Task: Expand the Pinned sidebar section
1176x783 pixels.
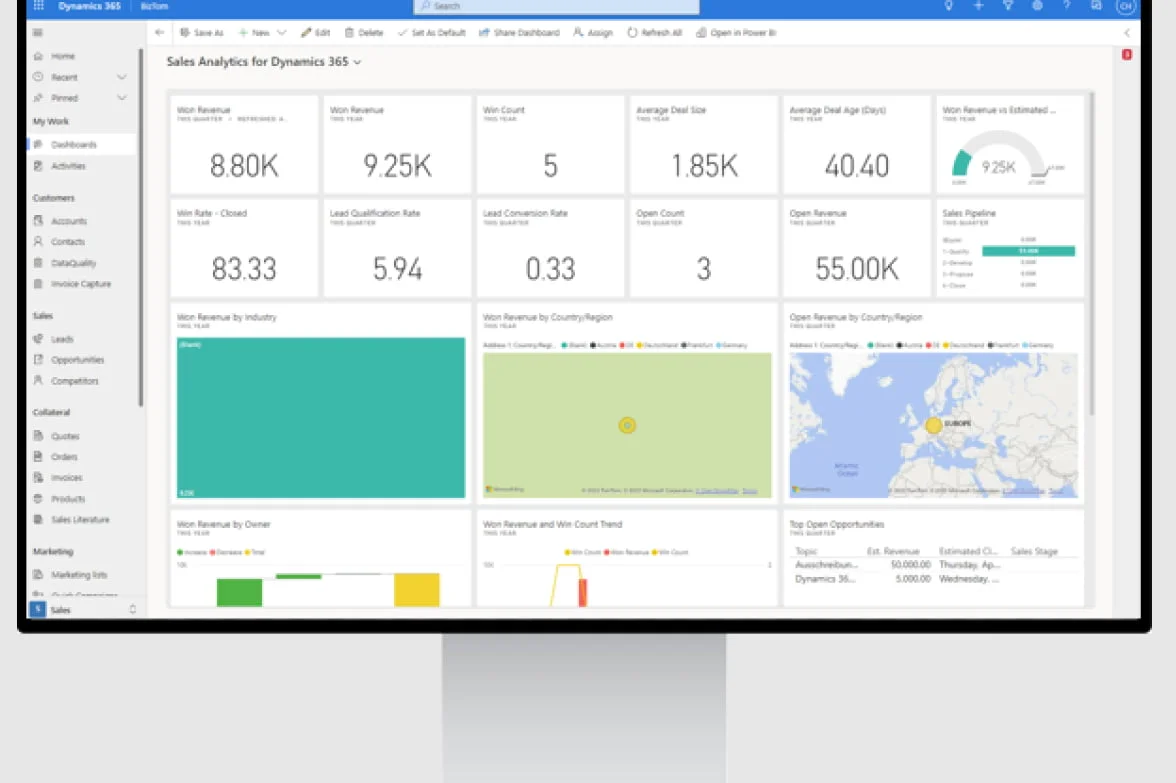Action: pos(121,98)
